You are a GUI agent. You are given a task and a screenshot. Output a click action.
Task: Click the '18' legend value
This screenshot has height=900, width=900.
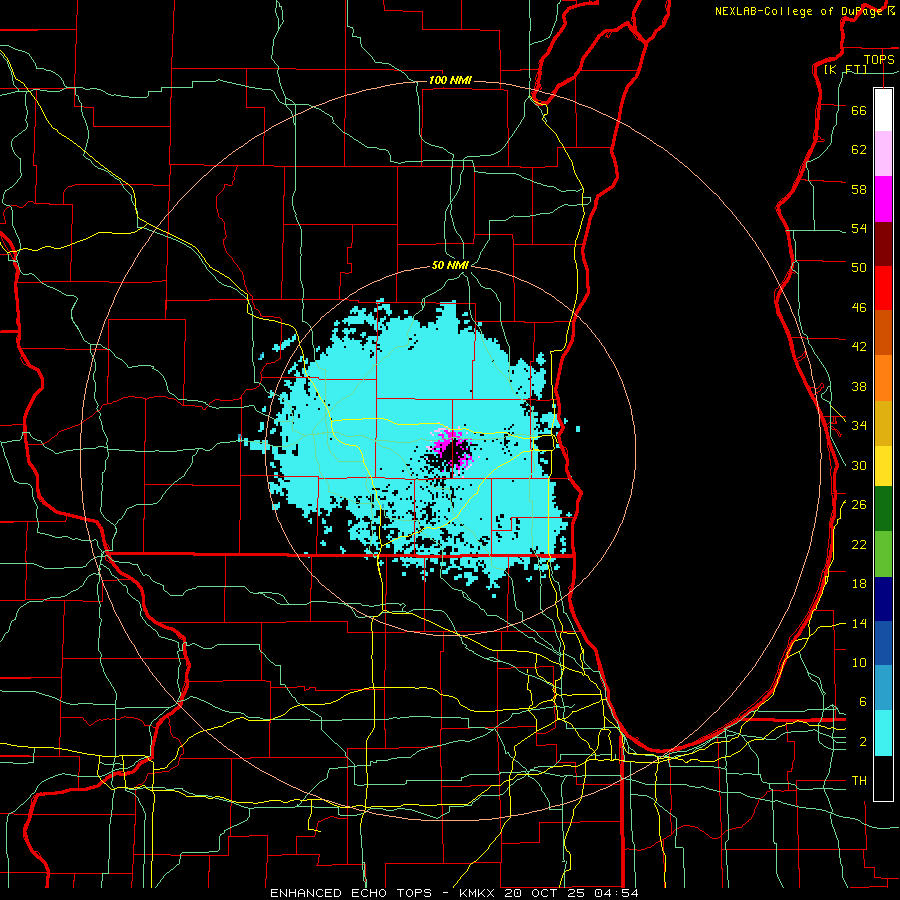[859, 584]
